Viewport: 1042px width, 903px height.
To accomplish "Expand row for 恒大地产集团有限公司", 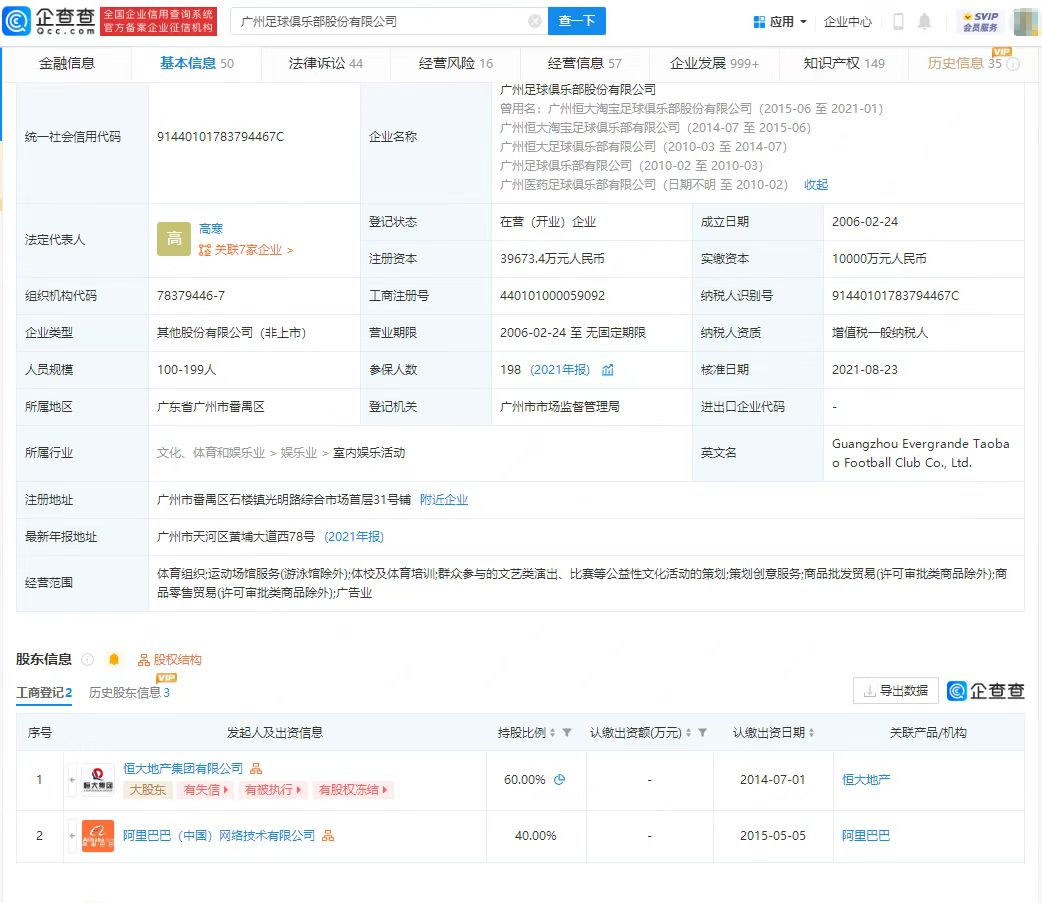I will coord(72,780).
